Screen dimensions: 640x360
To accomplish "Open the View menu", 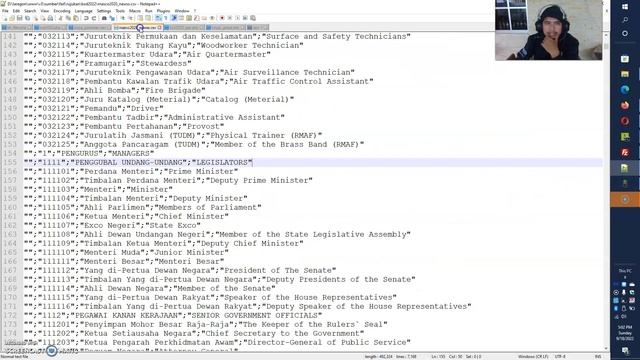I will pyautogui.click(x=45, y=11).
